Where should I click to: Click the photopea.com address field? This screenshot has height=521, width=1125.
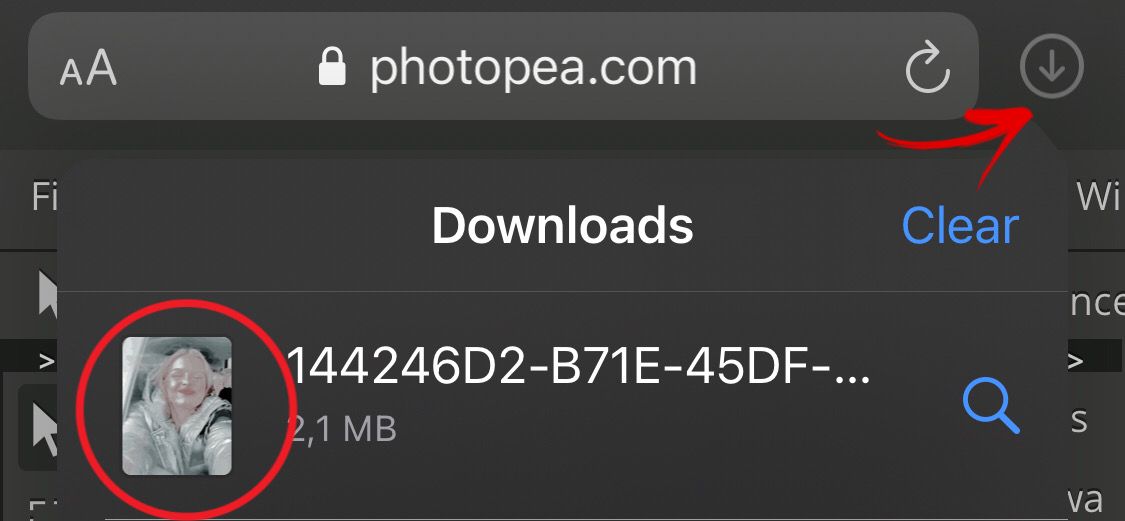point(504,67)
